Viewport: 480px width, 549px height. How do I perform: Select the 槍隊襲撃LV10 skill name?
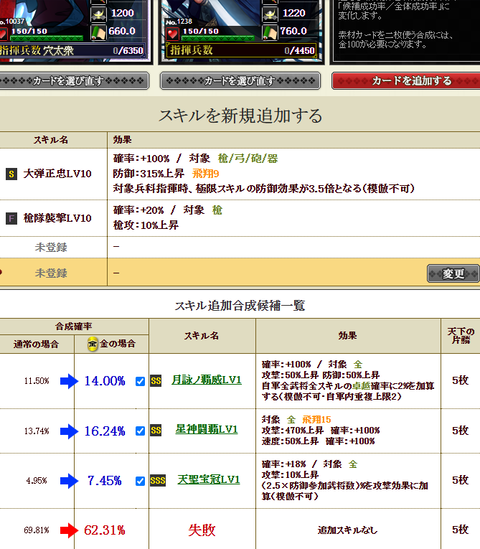pyautogui.click(x=57, y=218)
